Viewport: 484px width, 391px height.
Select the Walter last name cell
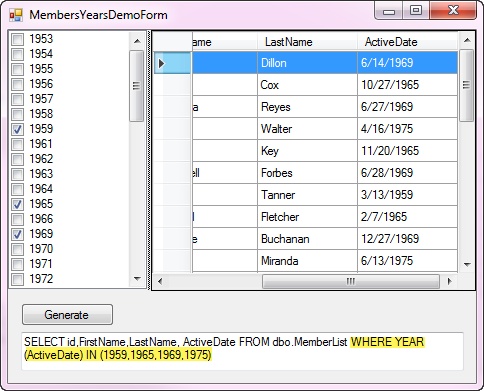[x=307, y=129]
